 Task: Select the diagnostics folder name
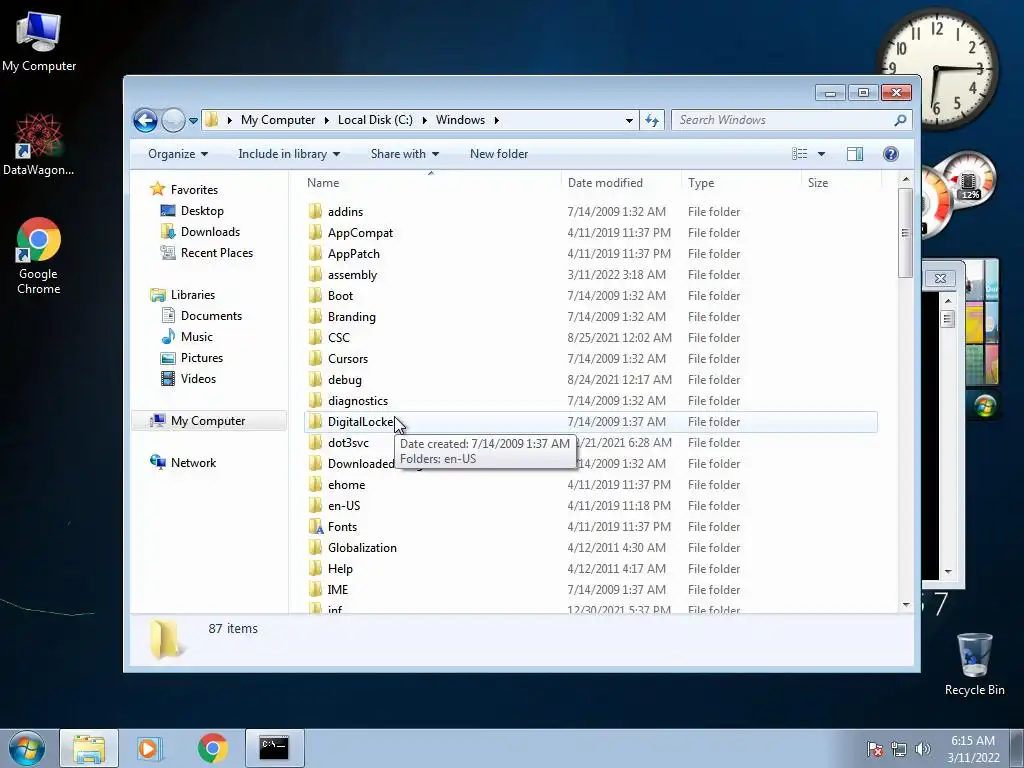coord(358,401)
